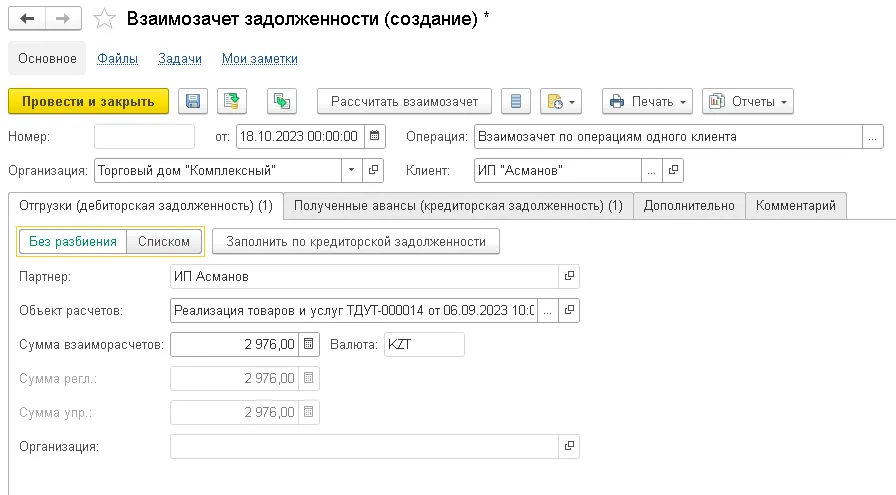Switch to Без разбиения mode
This screenshot has width=896, height=495.
coord(73,241)
